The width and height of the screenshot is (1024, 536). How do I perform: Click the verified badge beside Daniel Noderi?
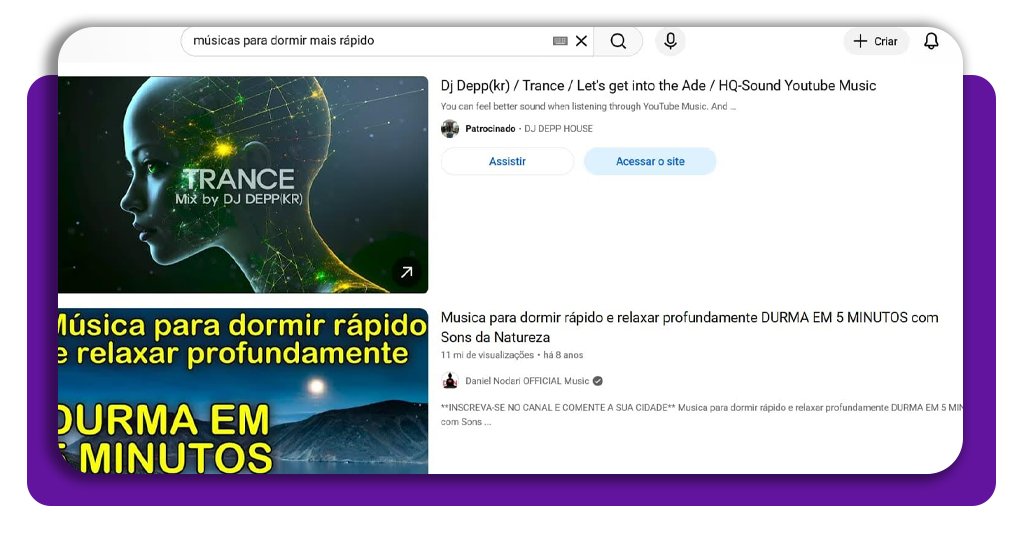(x=598, y=381)
